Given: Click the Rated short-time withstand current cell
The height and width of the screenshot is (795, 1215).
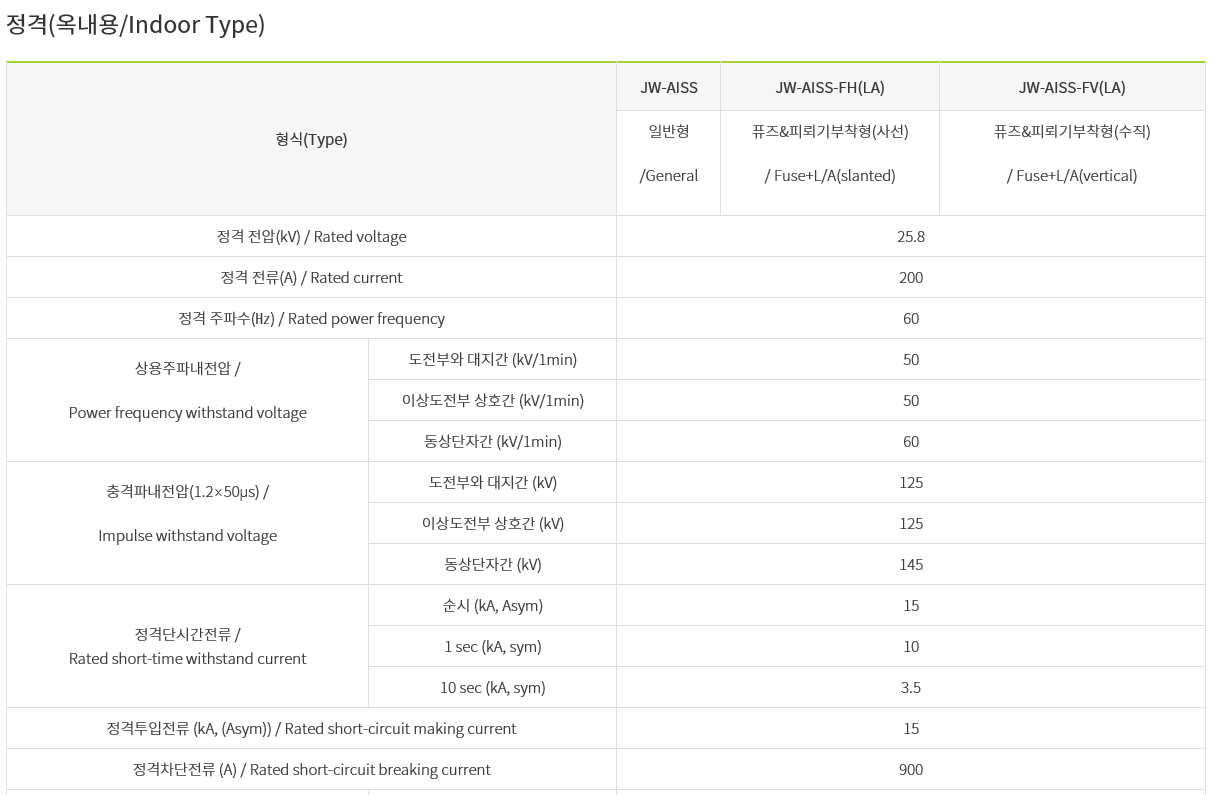Looking at the screenshot, I should [188, 647].
